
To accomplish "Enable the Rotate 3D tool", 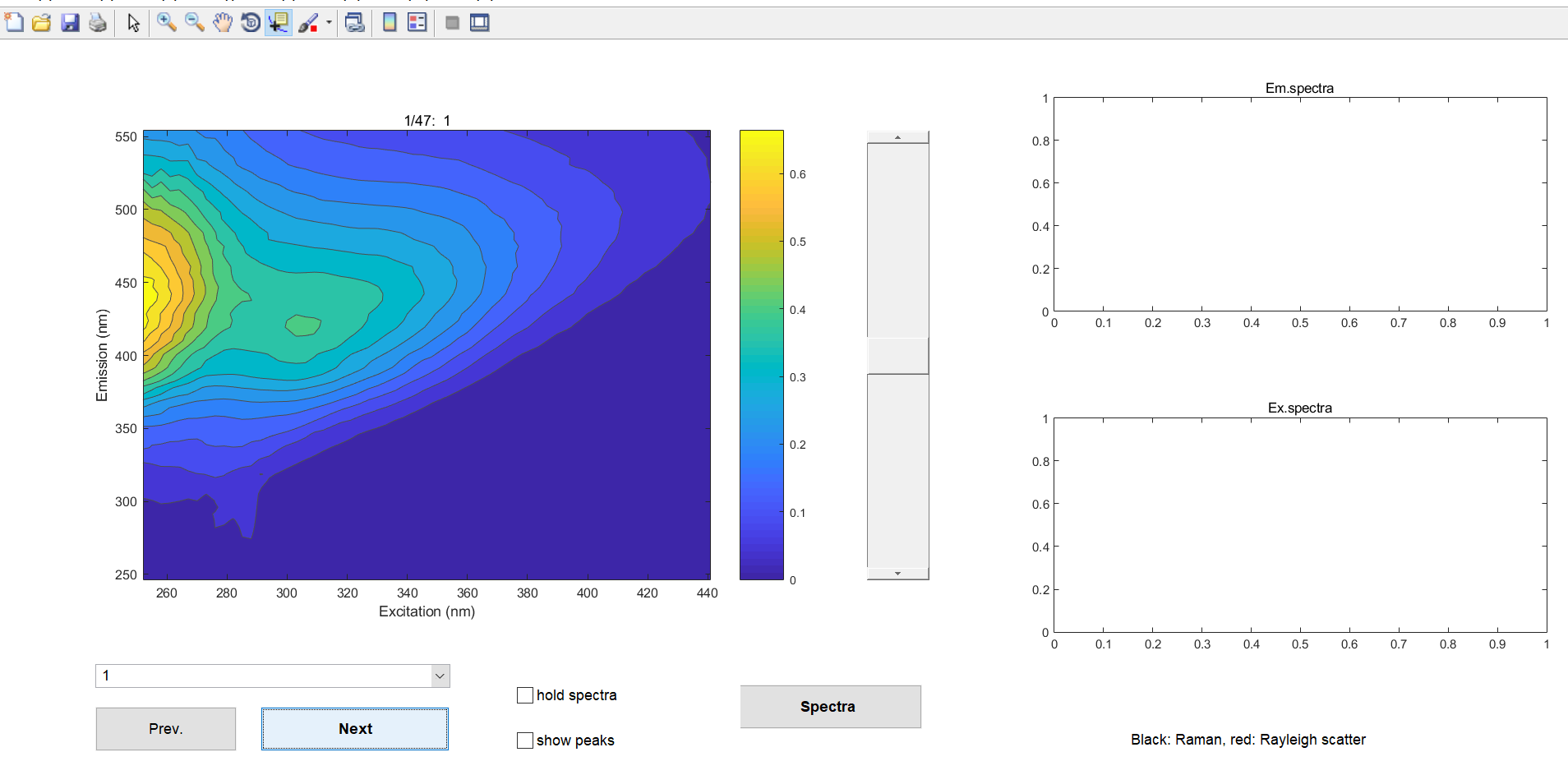I will point(251,23).
